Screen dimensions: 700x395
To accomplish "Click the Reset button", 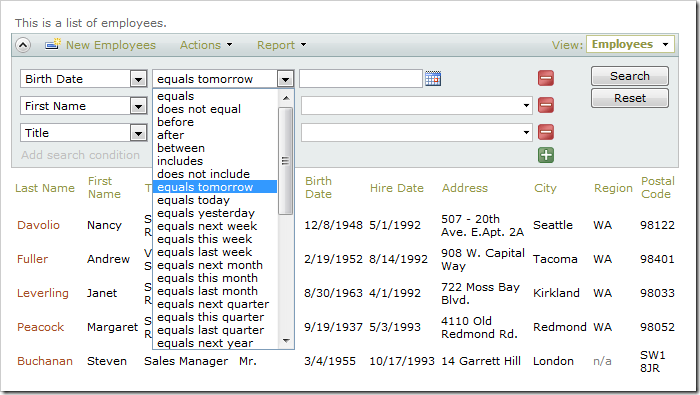I will click(x=629, y=98).
